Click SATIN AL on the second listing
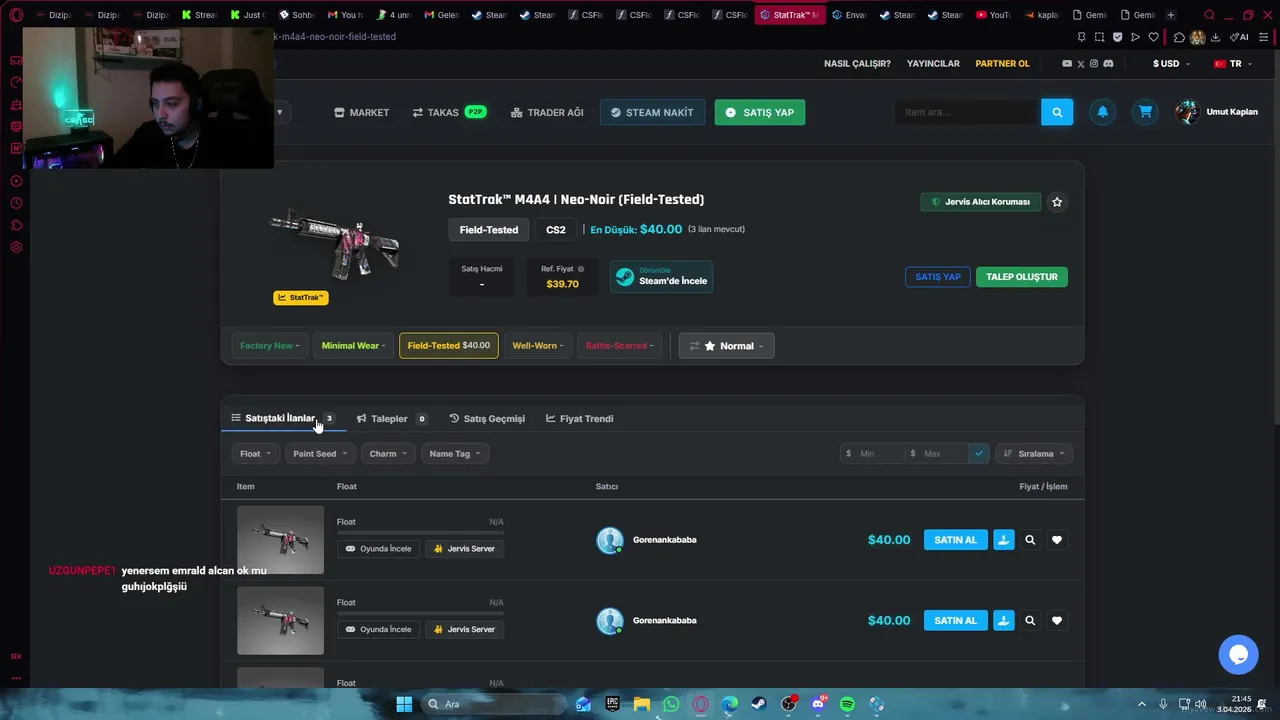 (955, 621)
